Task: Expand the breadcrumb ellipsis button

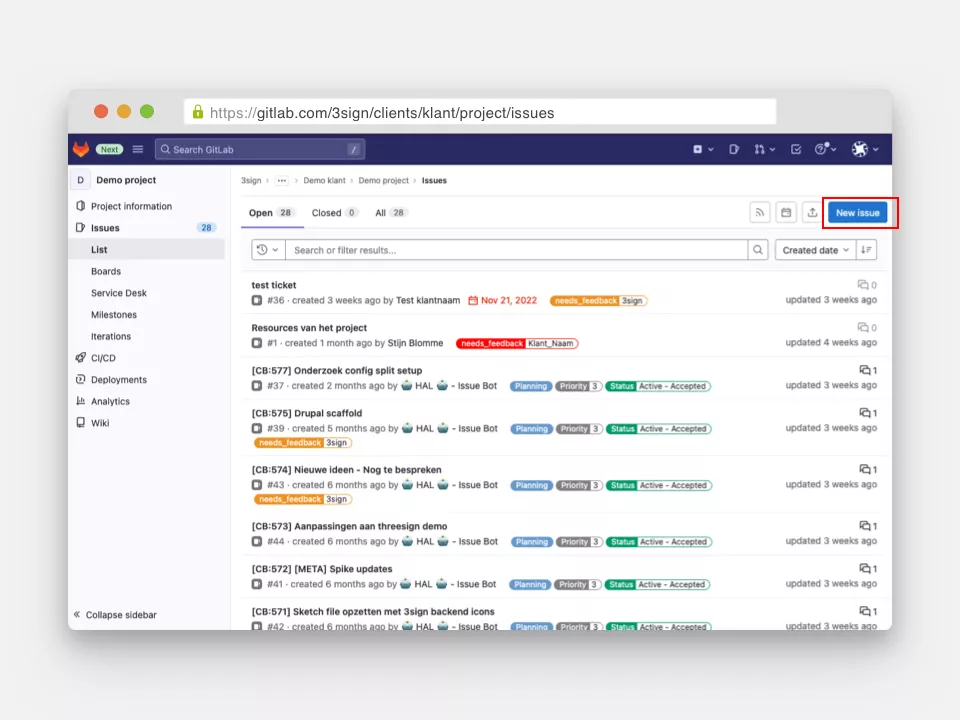Action: tap(282, 181)
